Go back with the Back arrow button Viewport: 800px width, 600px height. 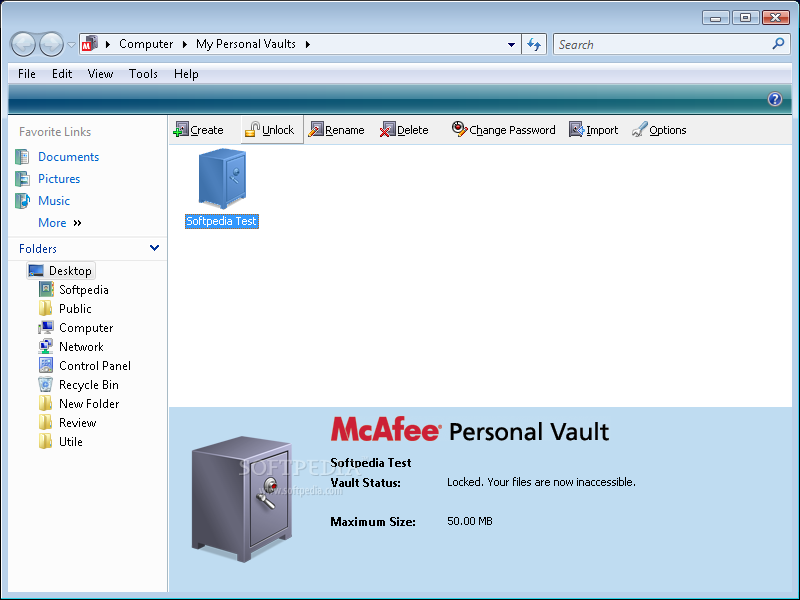pos(23,44)
